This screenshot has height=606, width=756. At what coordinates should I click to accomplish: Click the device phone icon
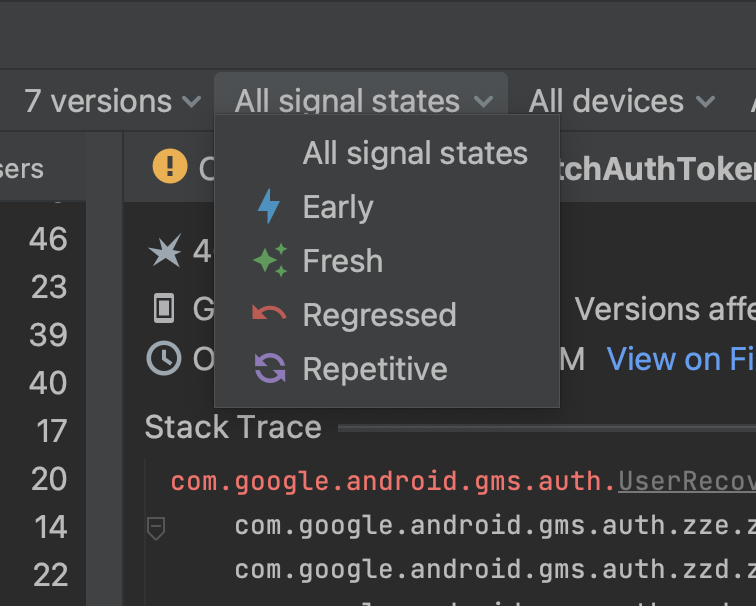click(x=164, y=308)
